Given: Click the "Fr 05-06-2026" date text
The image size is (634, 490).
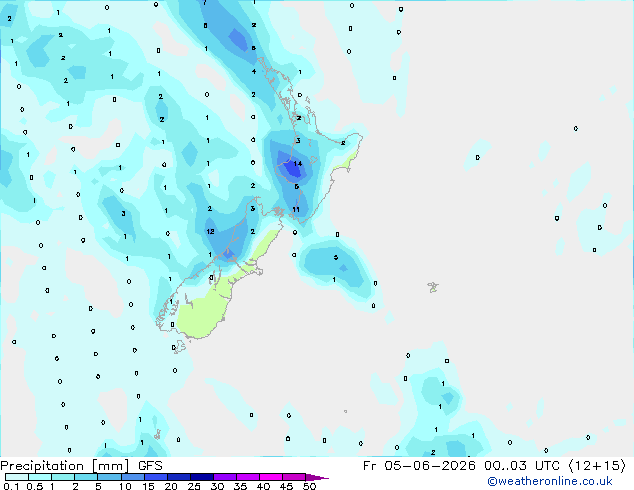Looking at the screenshot, I should (x=419, y=466).
